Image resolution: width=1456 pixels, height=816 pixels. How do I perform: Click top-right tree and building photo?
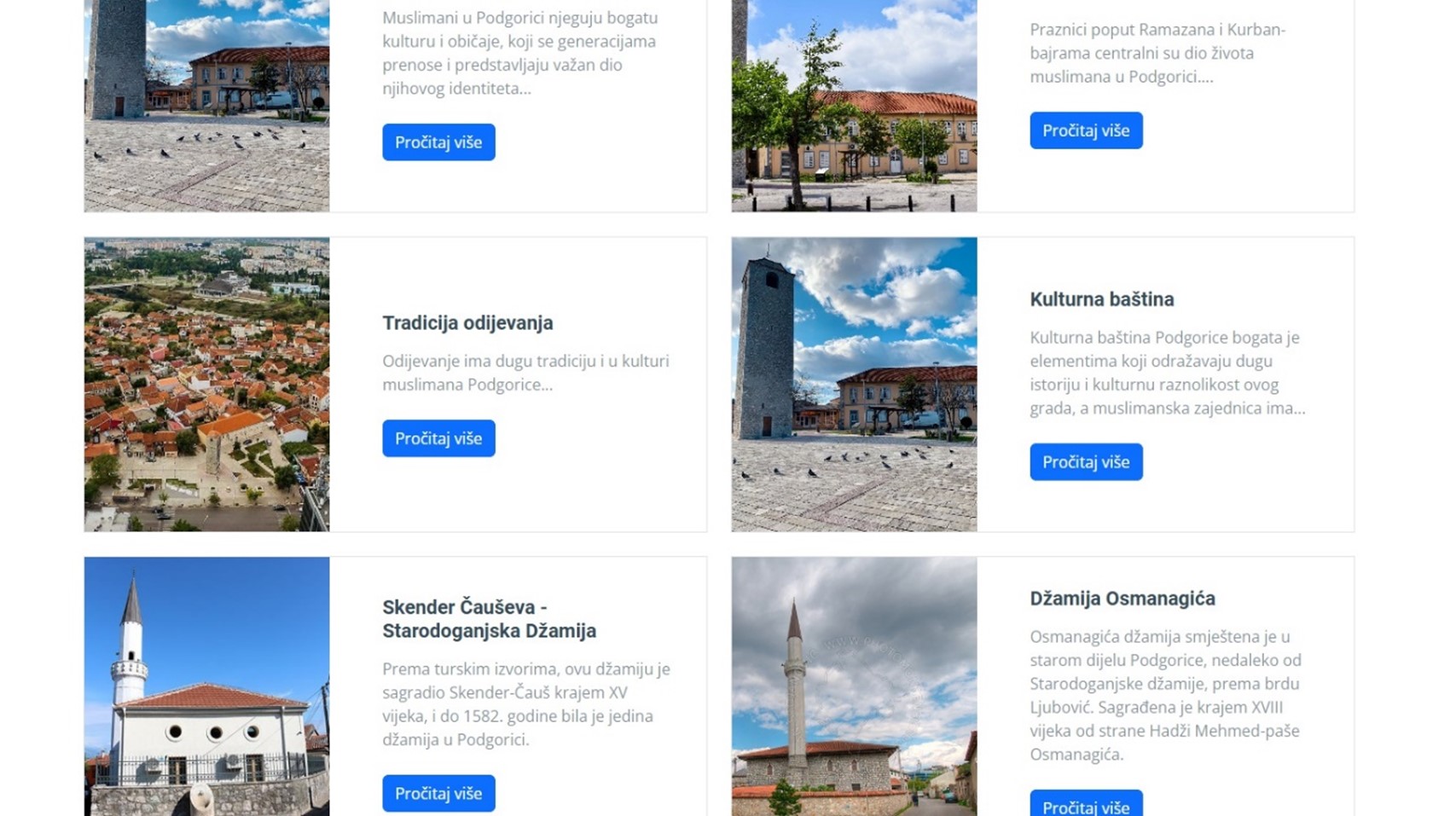(854, 106)
